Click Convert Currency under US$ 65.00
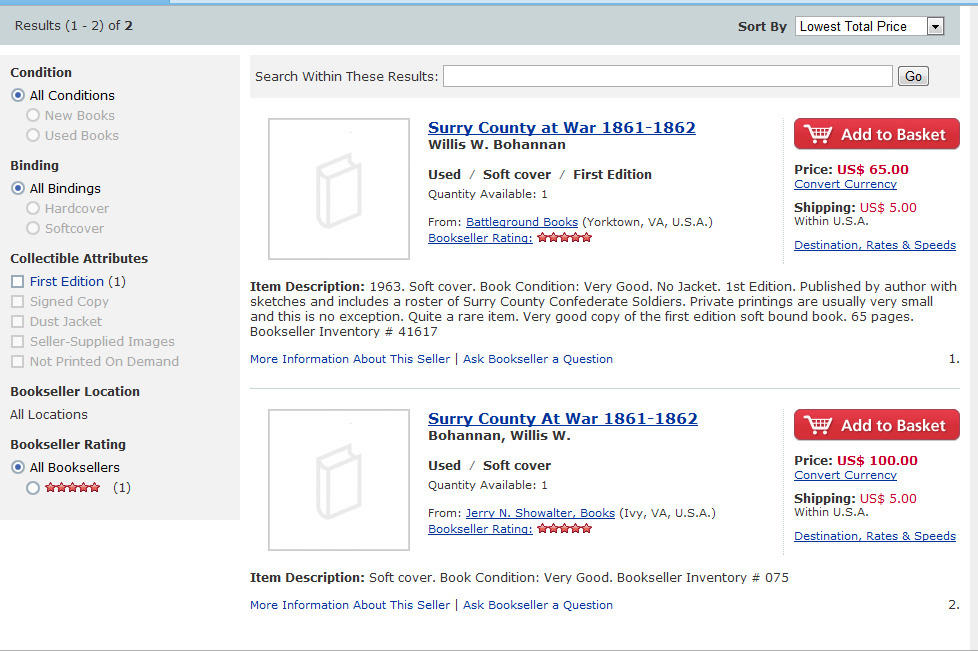This screenshot has width=978, height=651. 845,184
